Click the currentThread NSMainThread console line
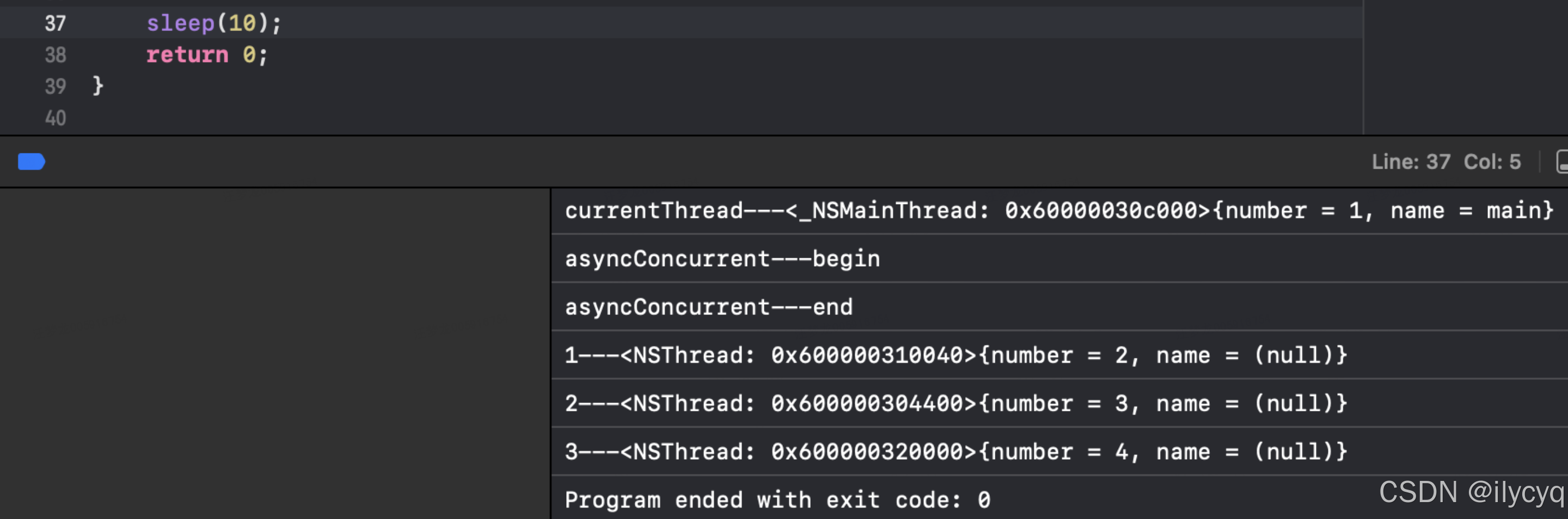Screen dimensions: 1568x519 point(1059,211)
